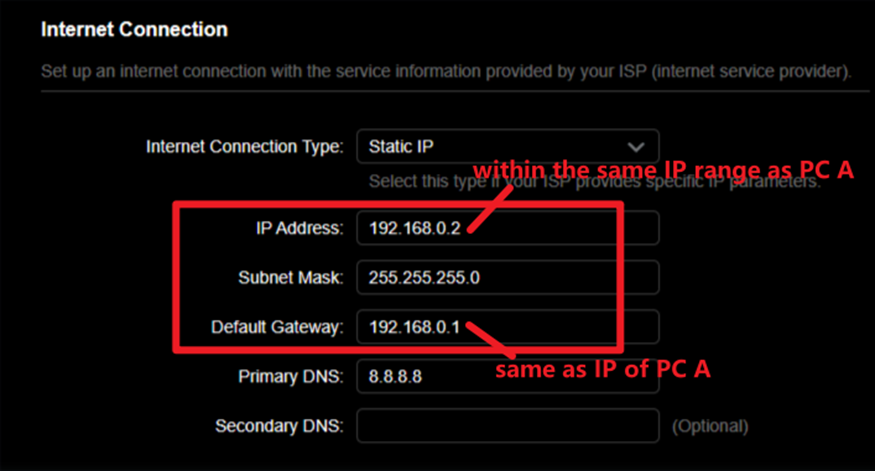
Task: Click the "Default Gateway:" label
Action: pyautogui.click(x=277, y=326)
